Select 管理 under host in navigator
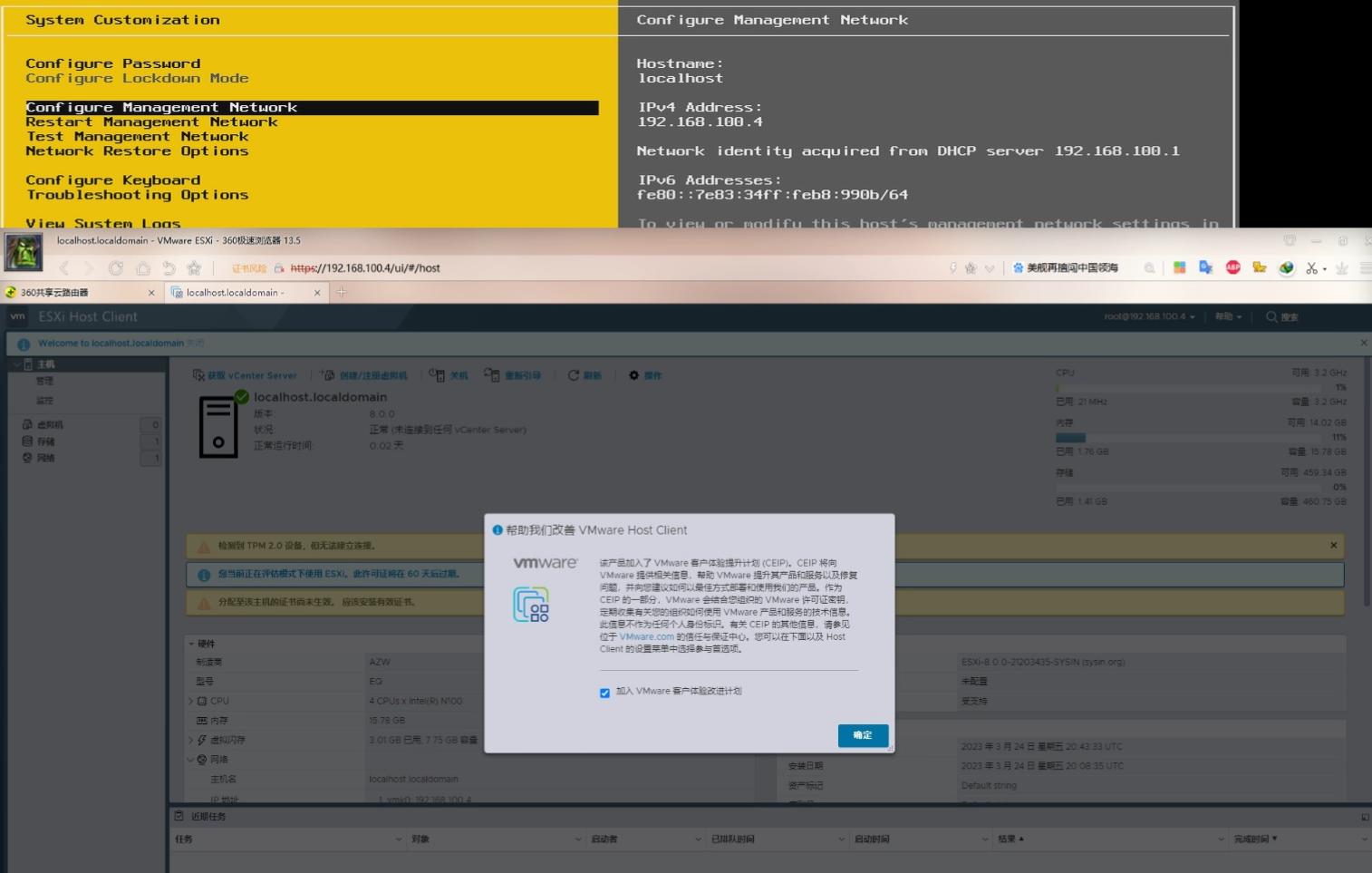The image size is (1372, 873). [44, 382]
